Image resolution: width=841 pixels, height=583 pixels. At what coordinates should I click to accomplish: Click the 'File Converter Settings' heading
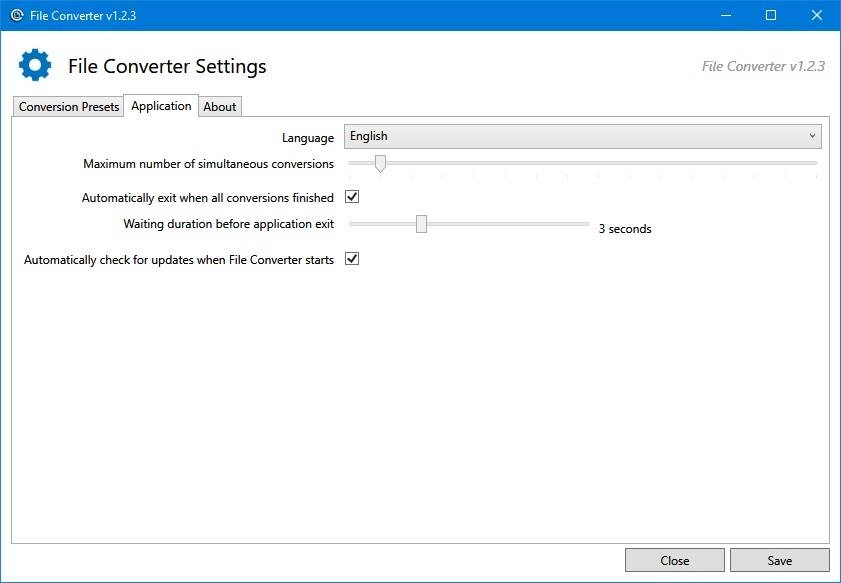pos(167,66)
